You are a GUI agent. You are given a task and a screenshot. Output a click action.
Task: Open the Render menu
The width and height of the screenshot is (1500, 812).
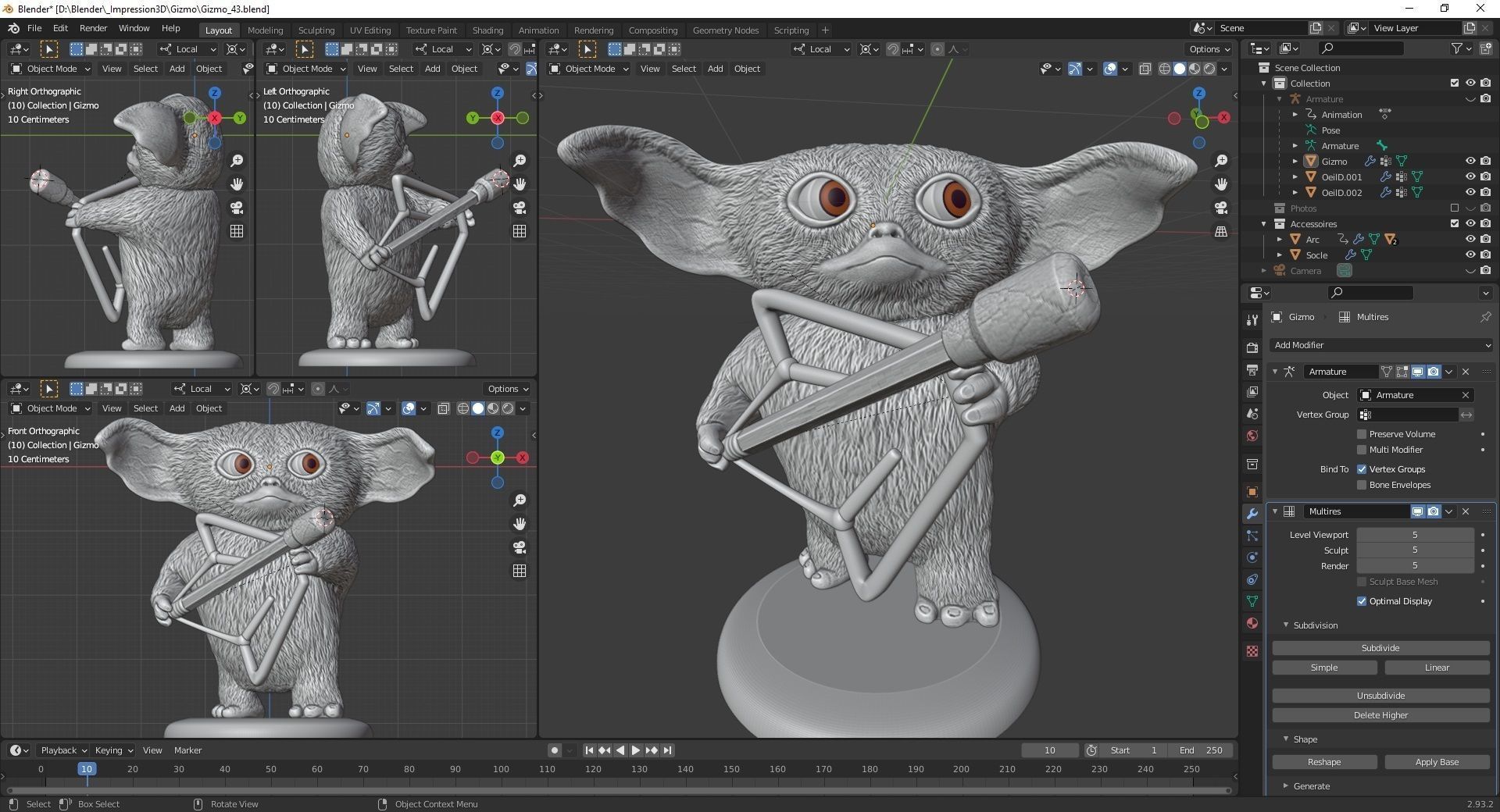(93, 28)
